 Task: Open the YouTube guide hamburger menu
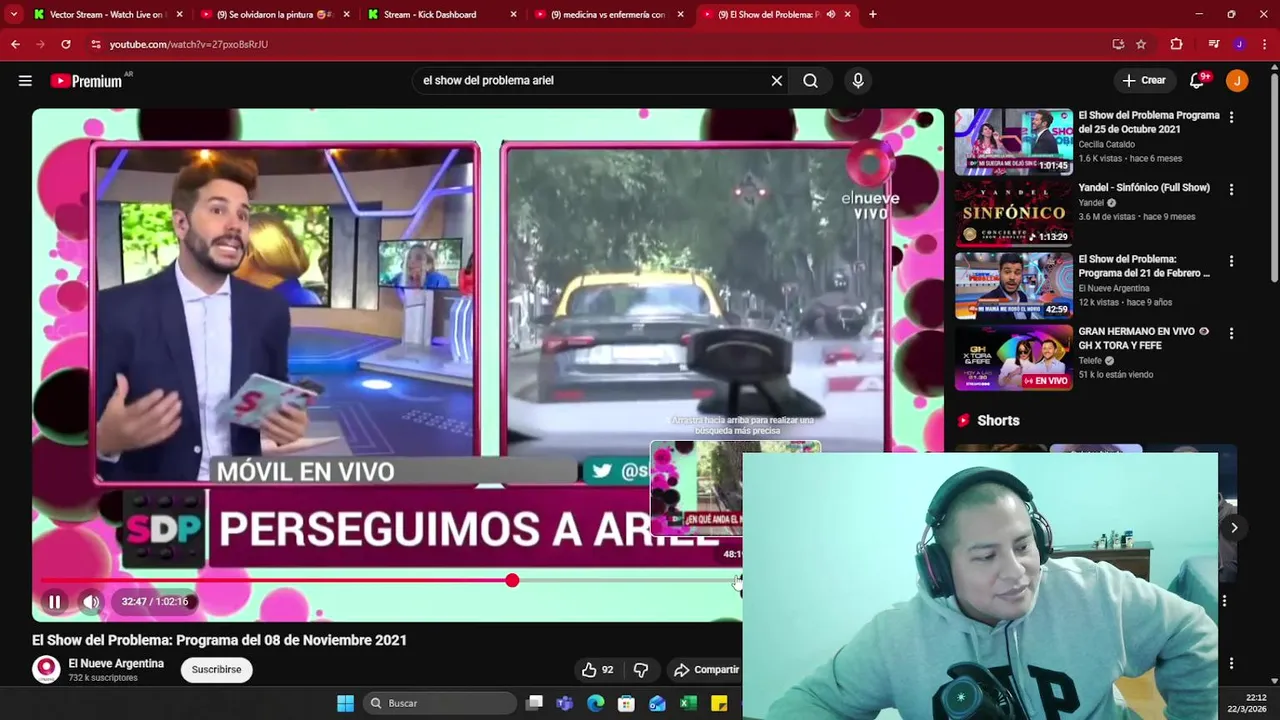pos(25,81)
